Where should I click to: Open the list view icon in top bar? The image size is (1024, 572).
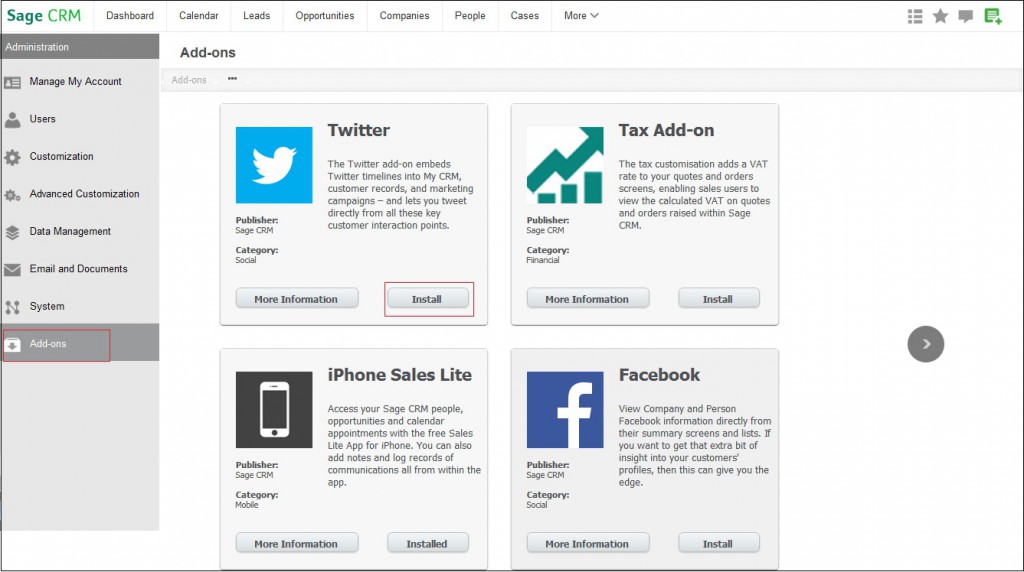915,16
